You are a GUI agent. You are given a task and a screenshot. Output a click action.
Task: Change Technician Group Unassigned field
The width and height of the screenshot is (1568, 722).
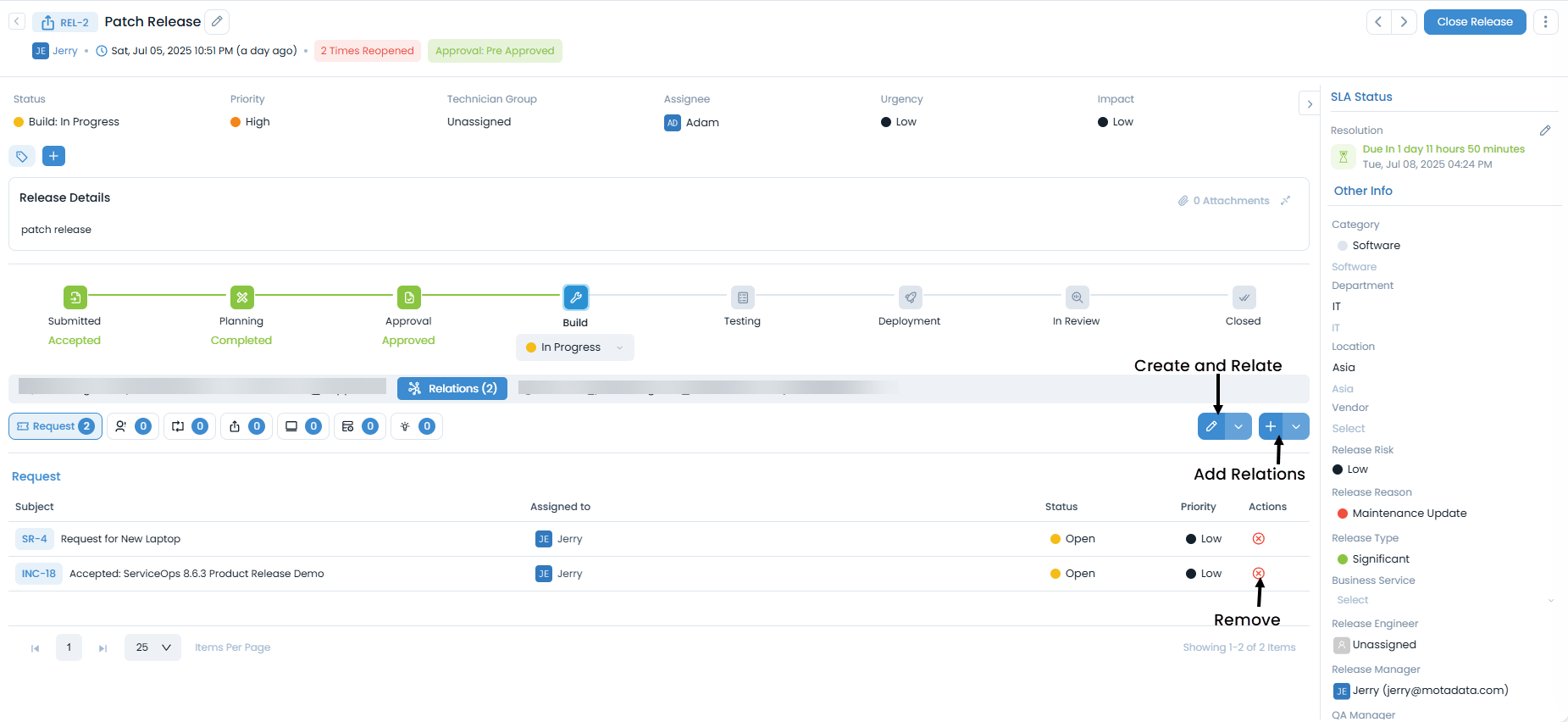(479, 122)
